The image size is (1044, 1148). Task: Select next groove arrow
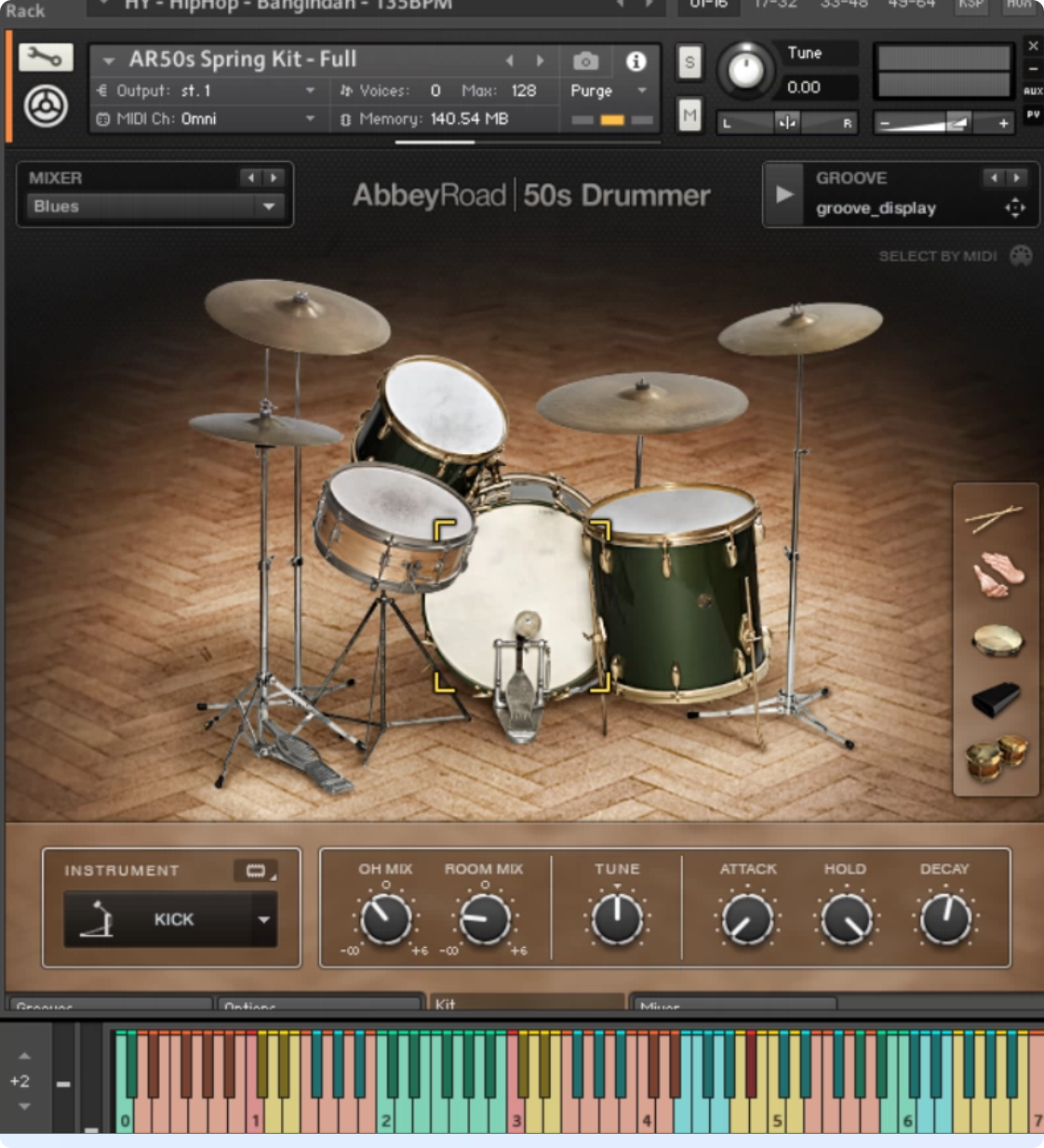tap(1016, 178)
